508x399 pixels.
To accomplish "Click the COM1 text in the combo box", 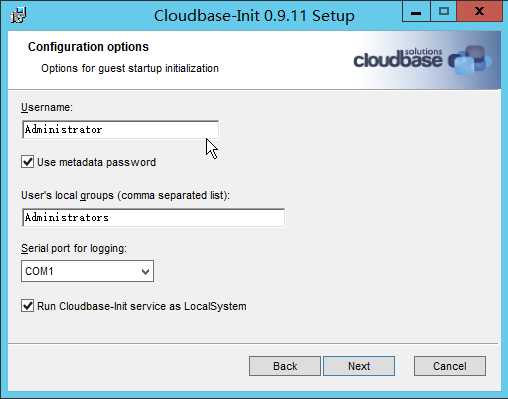I will click(x=39, y=271).
